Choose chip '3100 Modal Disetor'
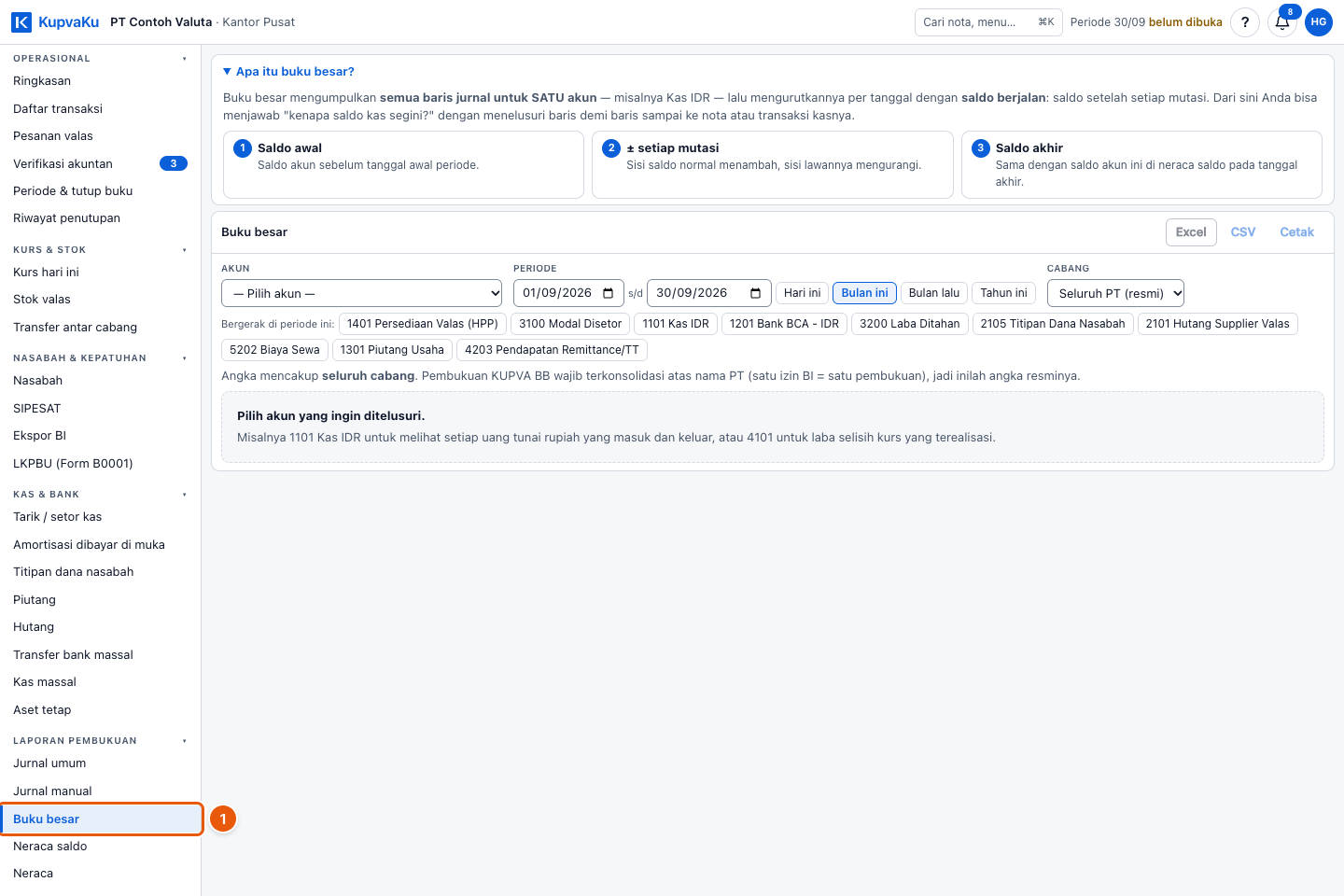 570,324
